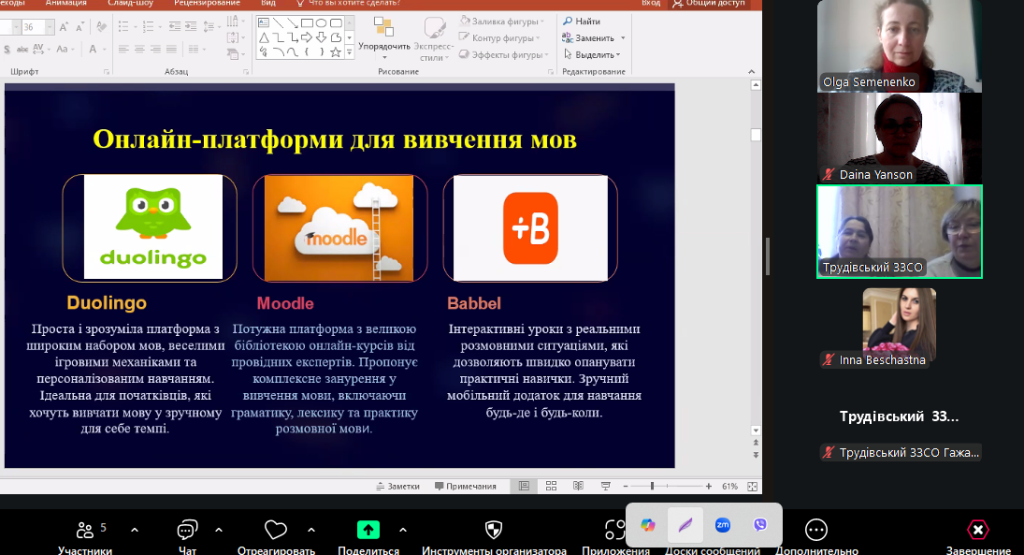The width and height of the screenshot is (1024, 555).
Task: Click the More (Дополнительно) ellipsis icon
Action: click(x=816, y=530)
